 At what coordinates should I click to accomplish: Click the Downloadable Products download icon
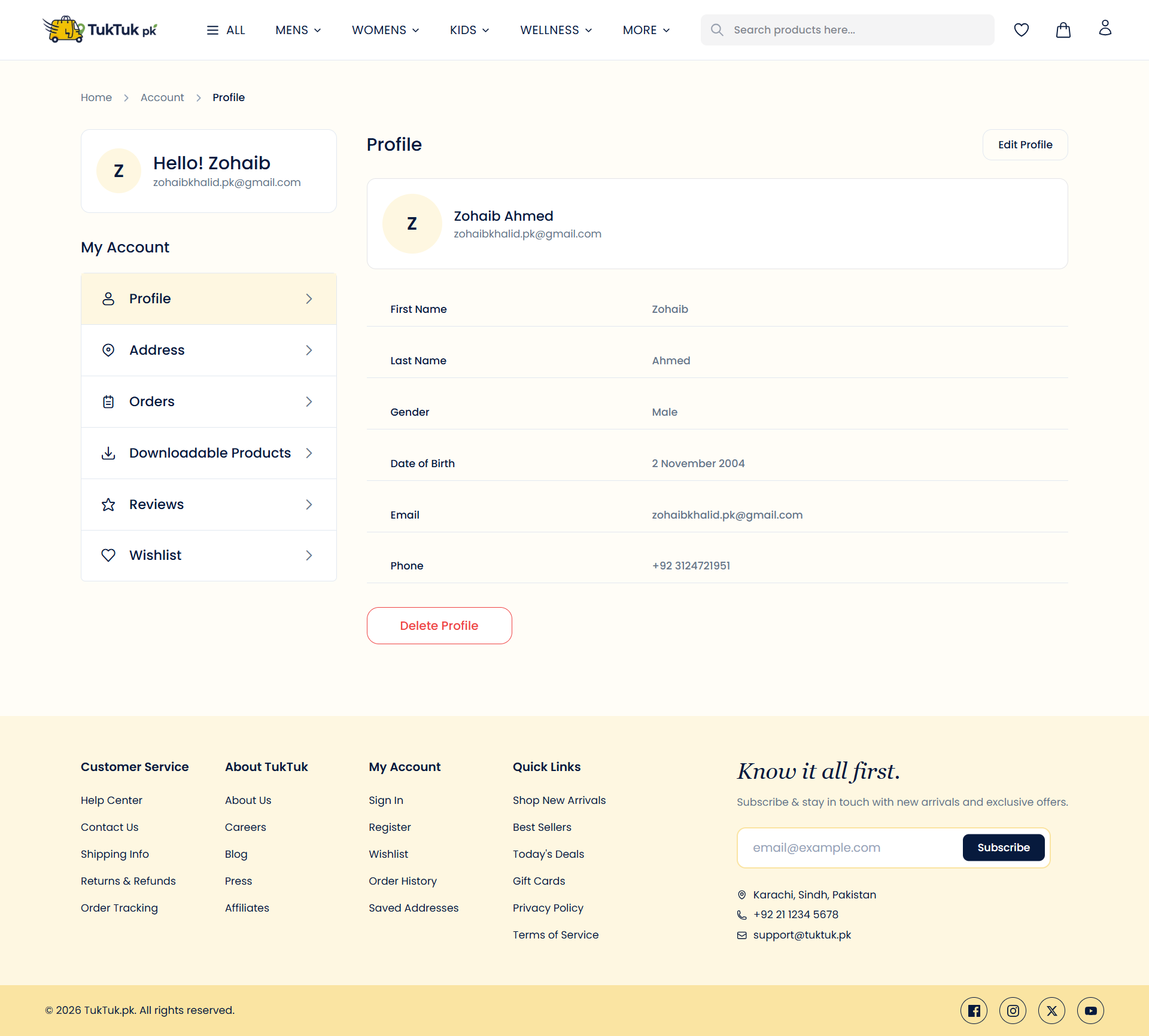[108, 453]
